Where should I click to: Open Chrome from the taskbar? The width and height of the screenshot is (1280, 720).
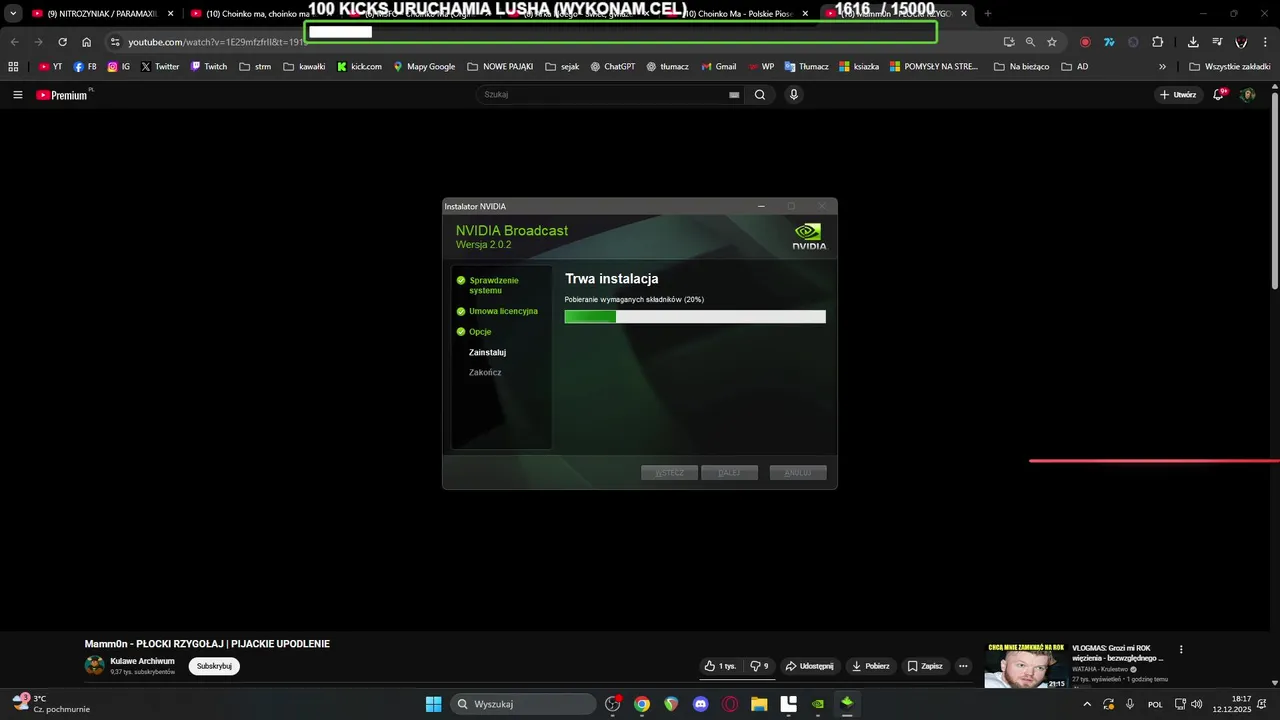click(x=642, y=704)
